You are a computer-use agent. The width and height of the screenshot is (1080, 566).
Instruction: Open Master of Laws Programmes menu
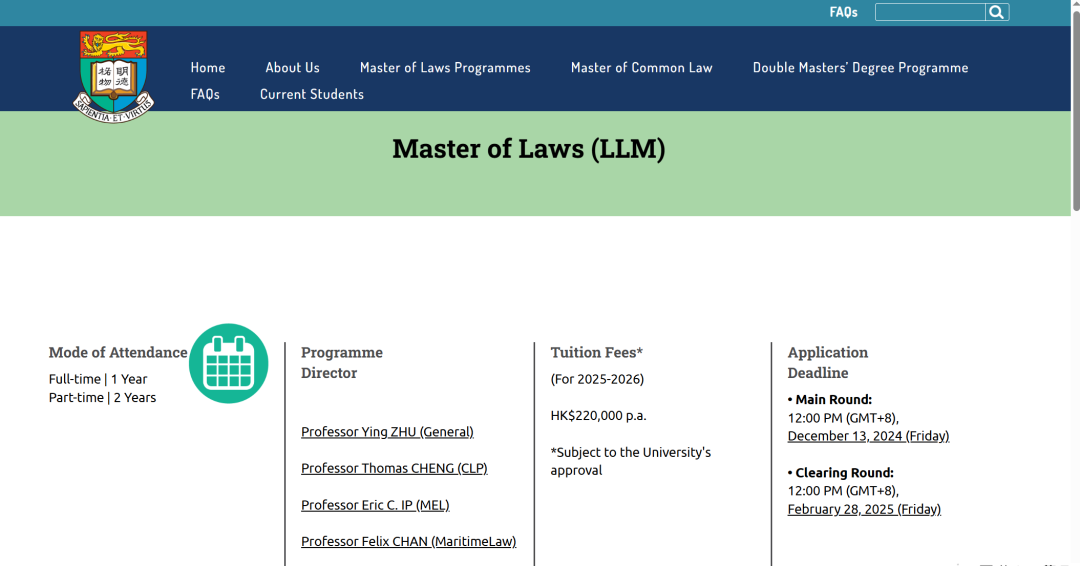[445, 68]
